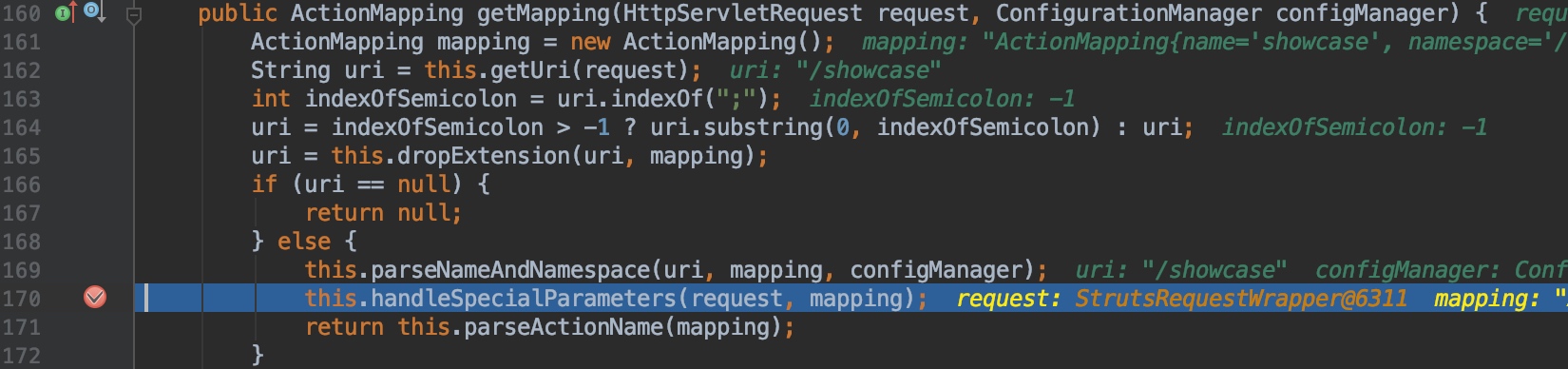This screenshot has width=1568, height=369.
Task: Click the inline hint indexOfSemicolon: -1 on line 163
Action: (x=943, y=99)
